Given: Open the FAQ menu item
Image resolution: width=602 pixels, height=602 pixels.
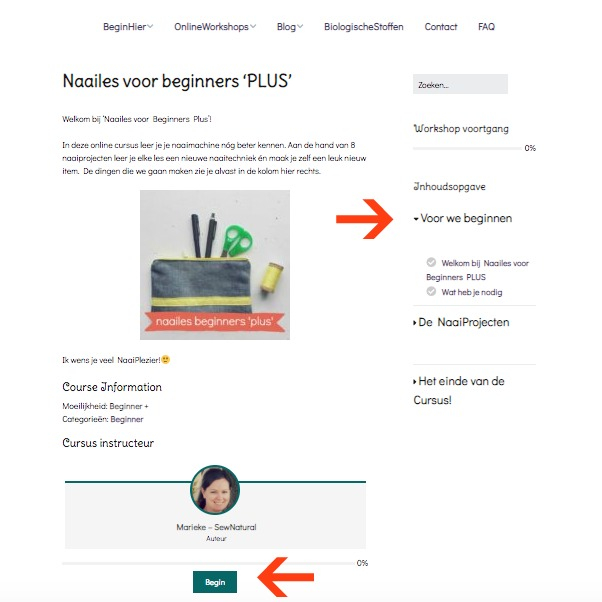Looking at the screenshot, I should (486, 26).
